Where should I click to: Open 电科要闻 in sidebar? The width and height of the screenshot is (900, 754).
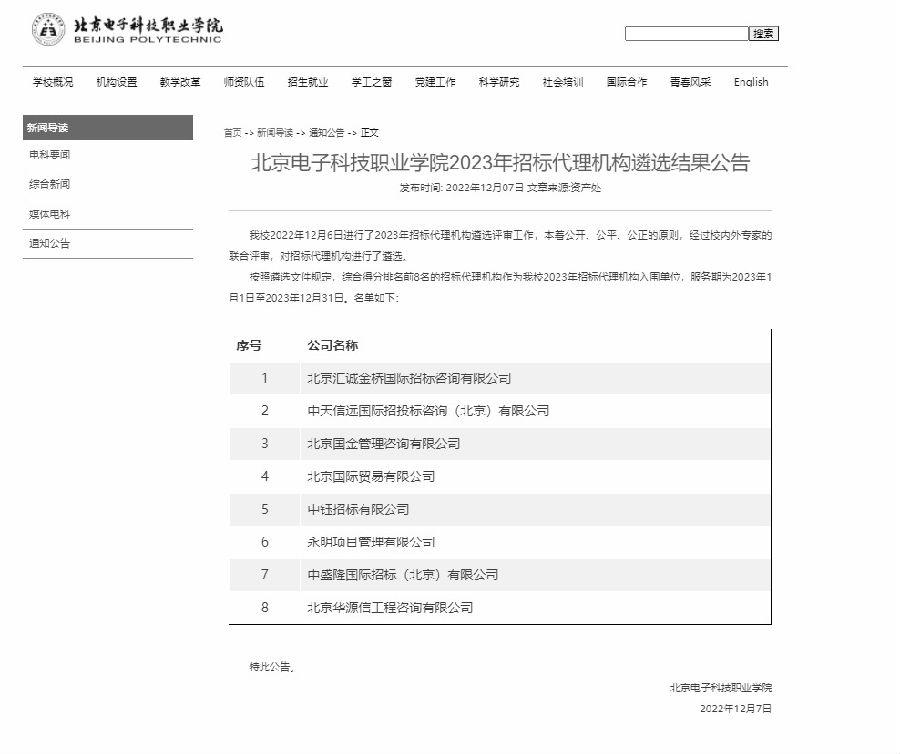point(49,154)
